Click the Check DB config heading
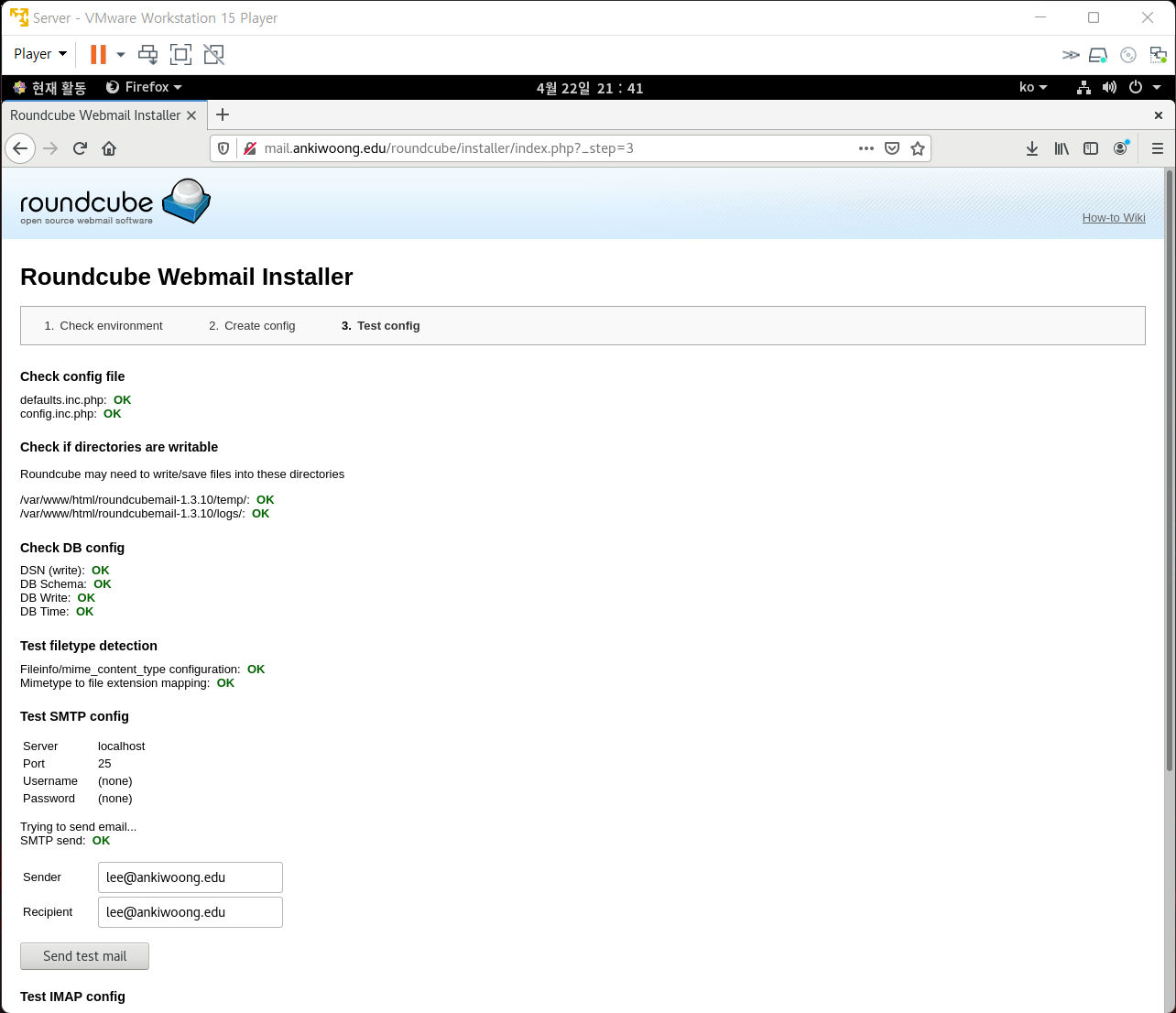The height and width of the screenshot is (1013, 1176). click(x=72, y=548)
